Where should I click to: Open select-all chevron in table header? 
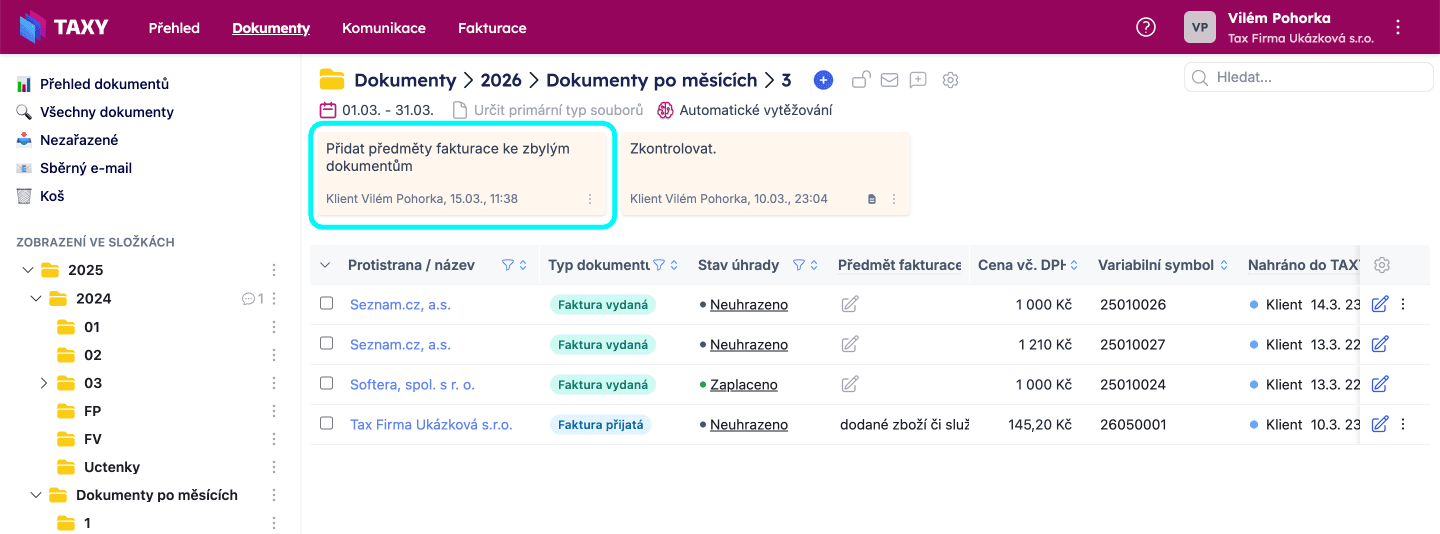click(x=325, y=265)
